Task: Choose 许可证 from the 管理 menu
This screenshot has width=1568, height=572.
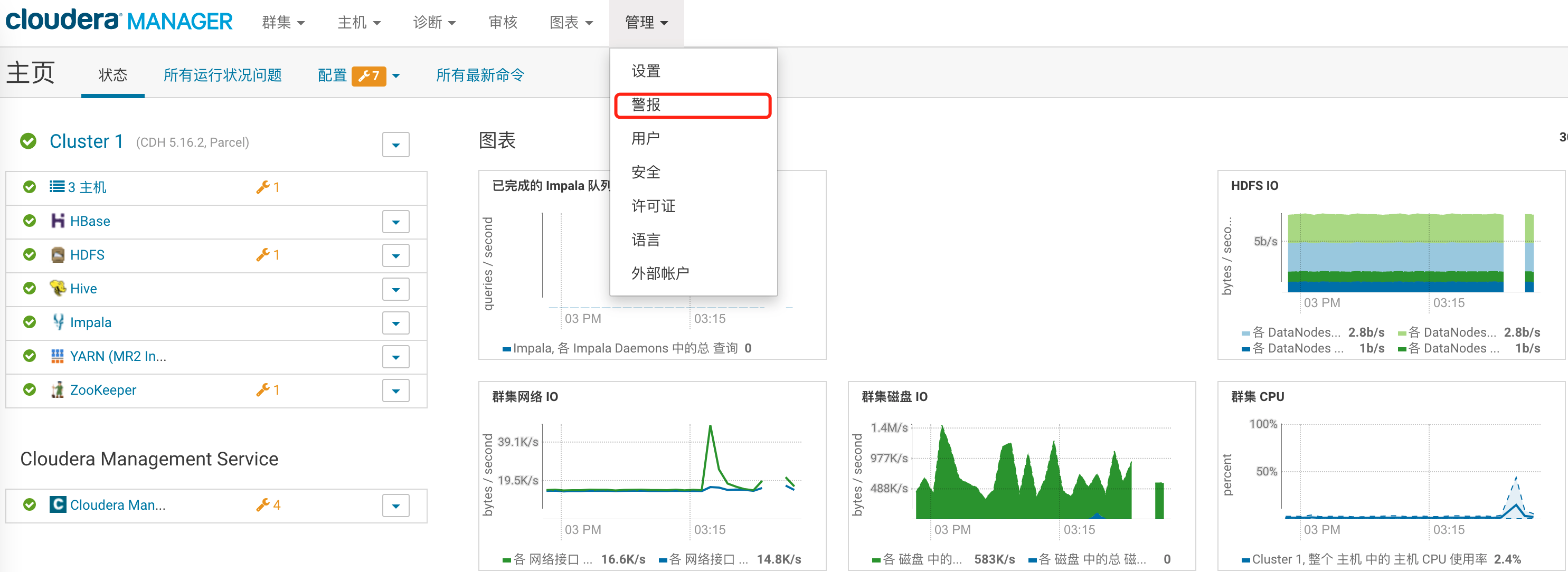Action: click(653, 206)
